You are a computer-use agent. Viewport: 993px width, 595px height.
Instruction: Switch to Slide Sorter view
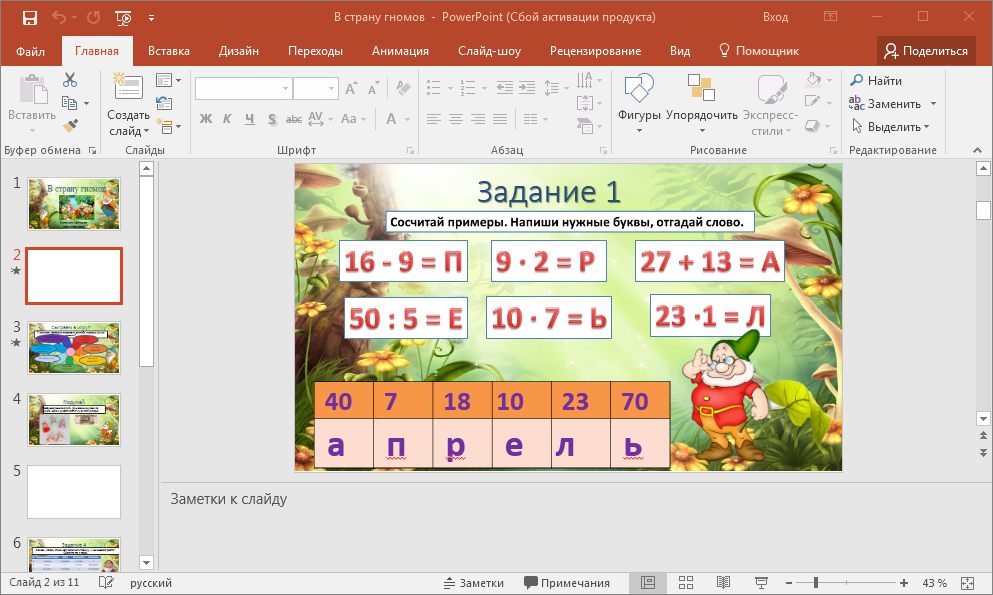[x=686, y=582]
